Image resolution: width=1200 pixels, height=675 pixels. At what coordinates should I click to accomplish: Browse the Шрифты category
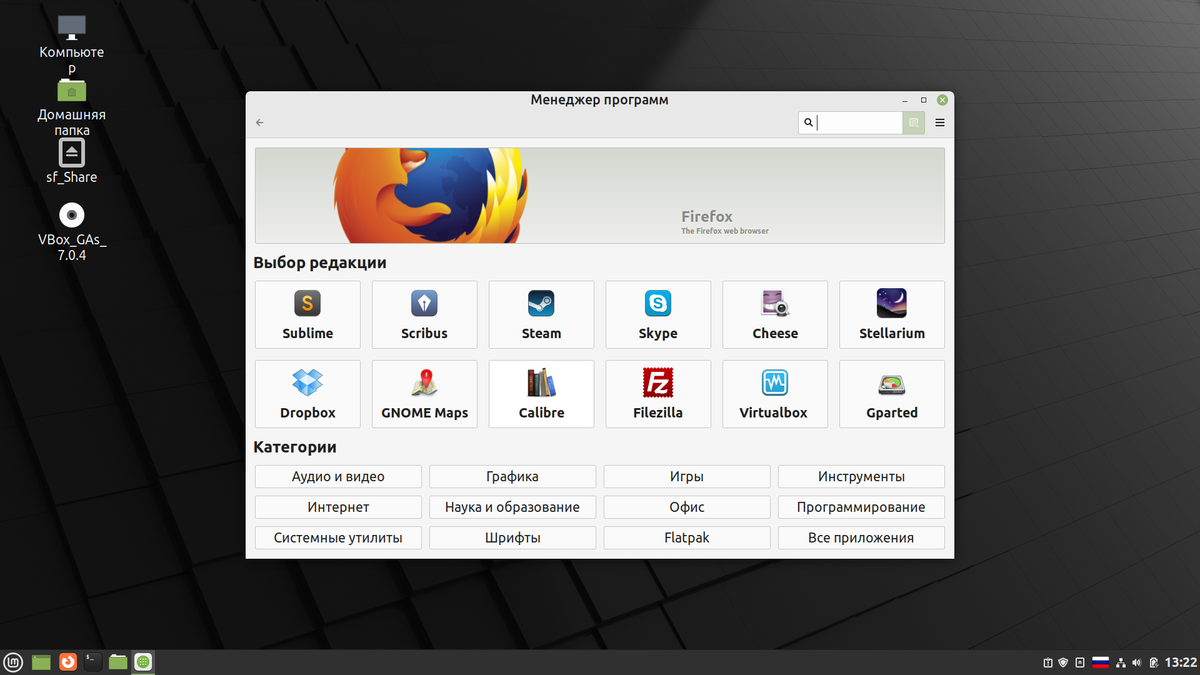[513, 538]
